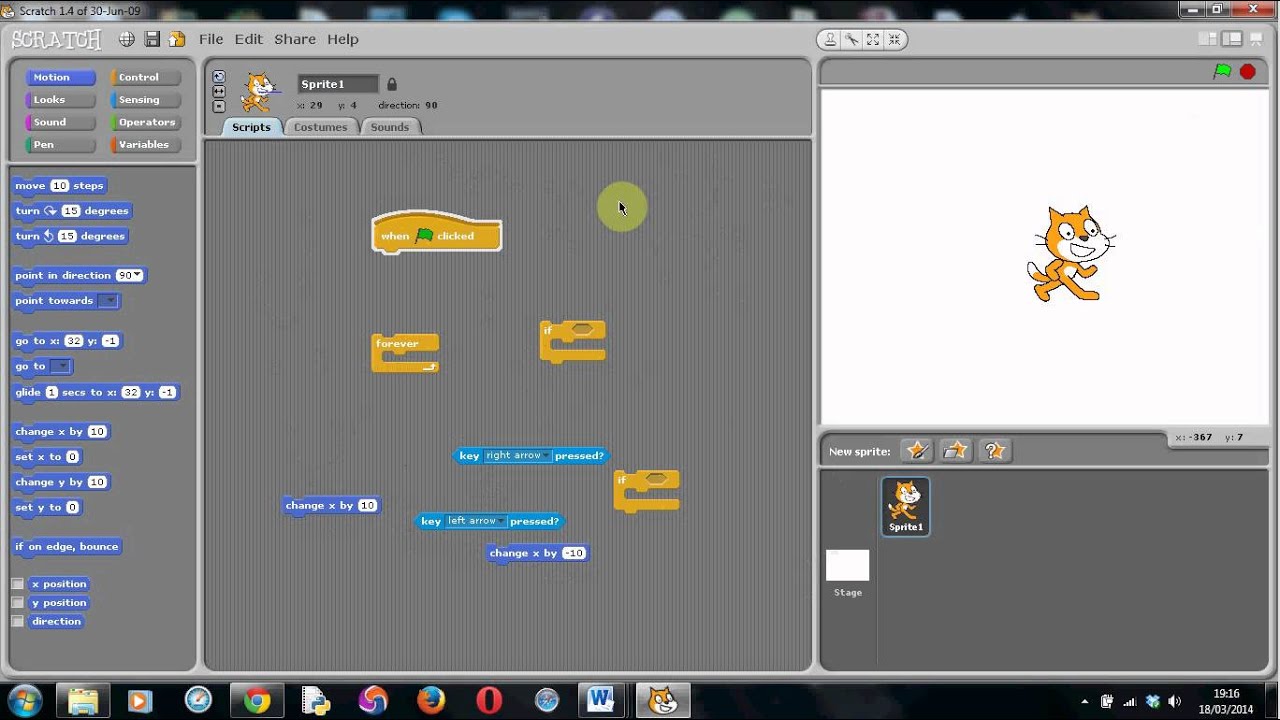Set rotation style to left-right flip

pos(219,91)
